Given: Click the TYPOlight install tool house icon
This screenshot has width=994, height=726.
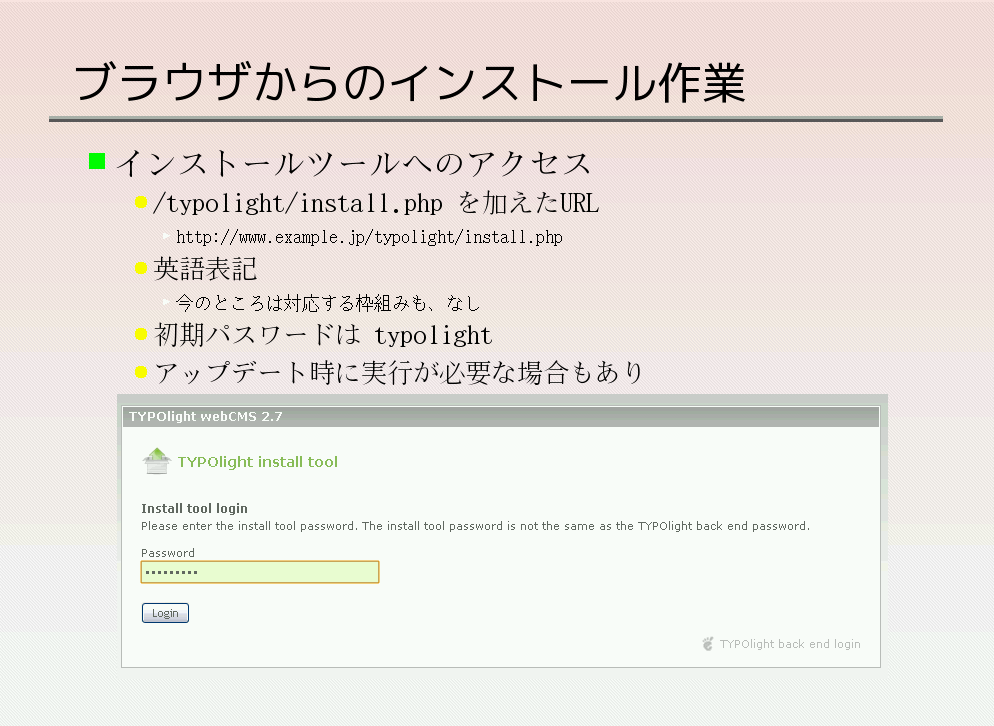Looking at the screenshot, I should [157, 461].
